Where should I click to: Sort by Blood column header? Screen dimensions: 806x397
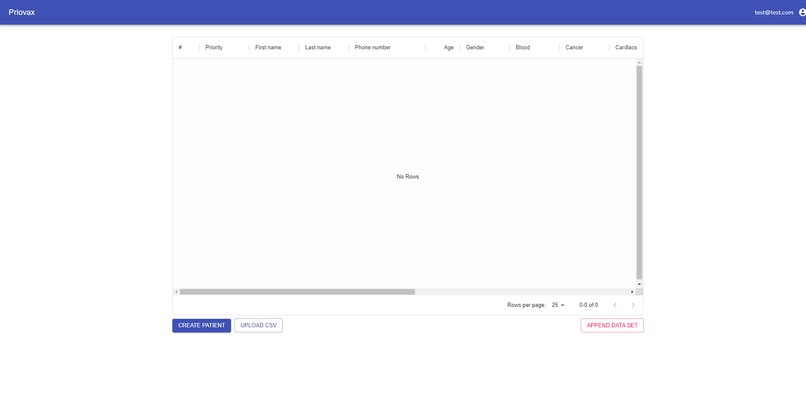point(523,47)
